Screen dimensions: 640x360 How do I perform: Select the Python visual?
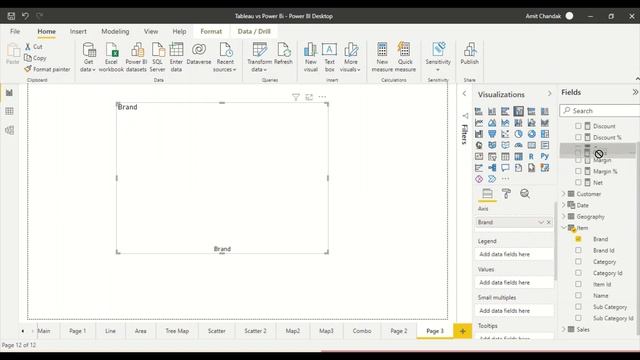(544, 156)
